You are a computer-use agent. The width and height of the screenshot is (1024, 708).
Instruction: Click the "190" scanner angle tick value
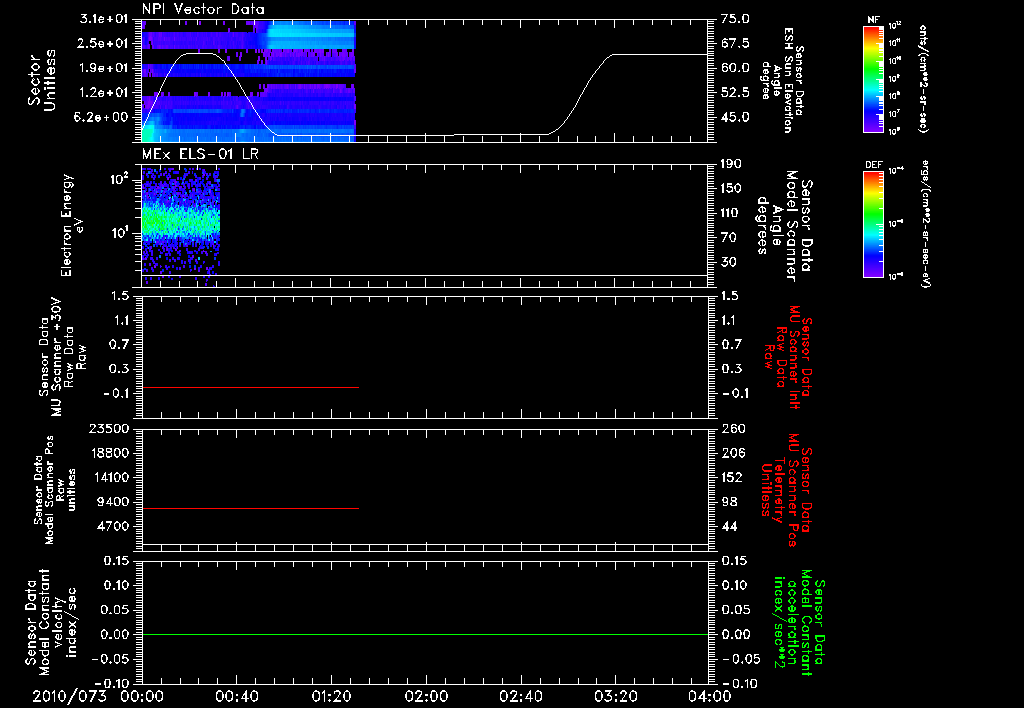click(x=731, y=164)
